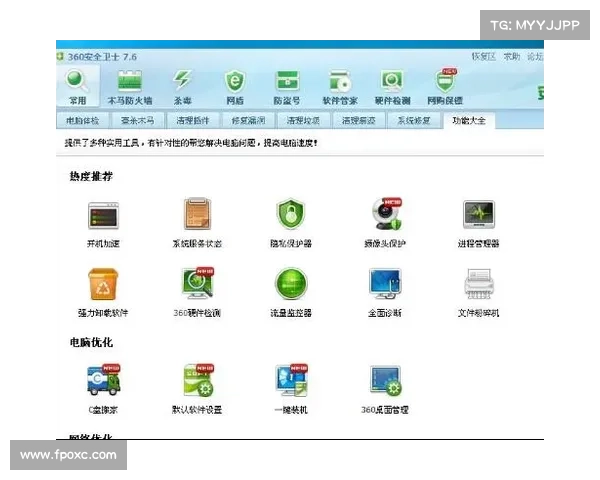Image resolution: width=600 pixels, height=480 pixels.
Task: Open the 进程管理器 monitor icon
Action: [x=479, y=214]
